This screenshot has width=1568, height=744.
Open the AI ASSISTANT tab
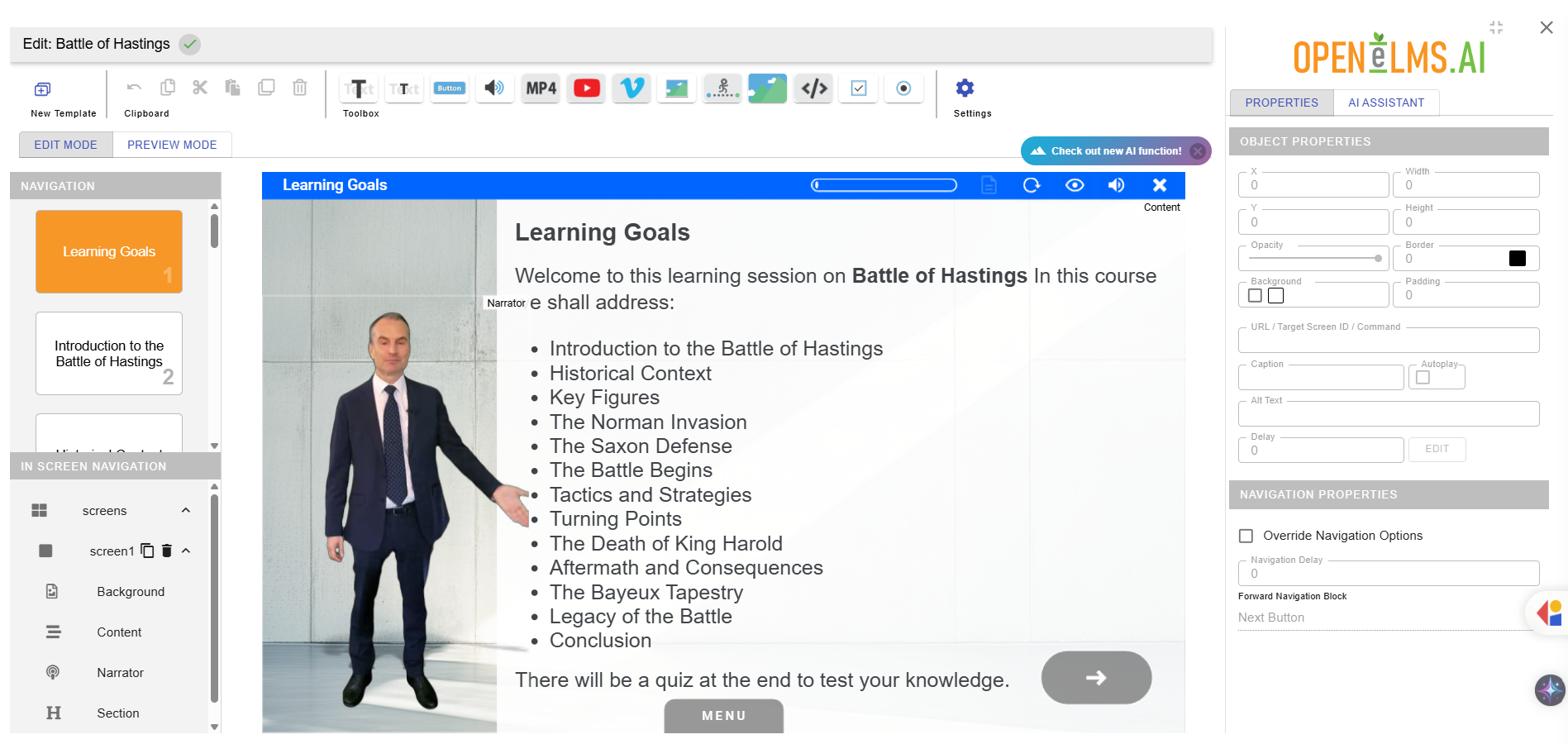pos(1386,103)
